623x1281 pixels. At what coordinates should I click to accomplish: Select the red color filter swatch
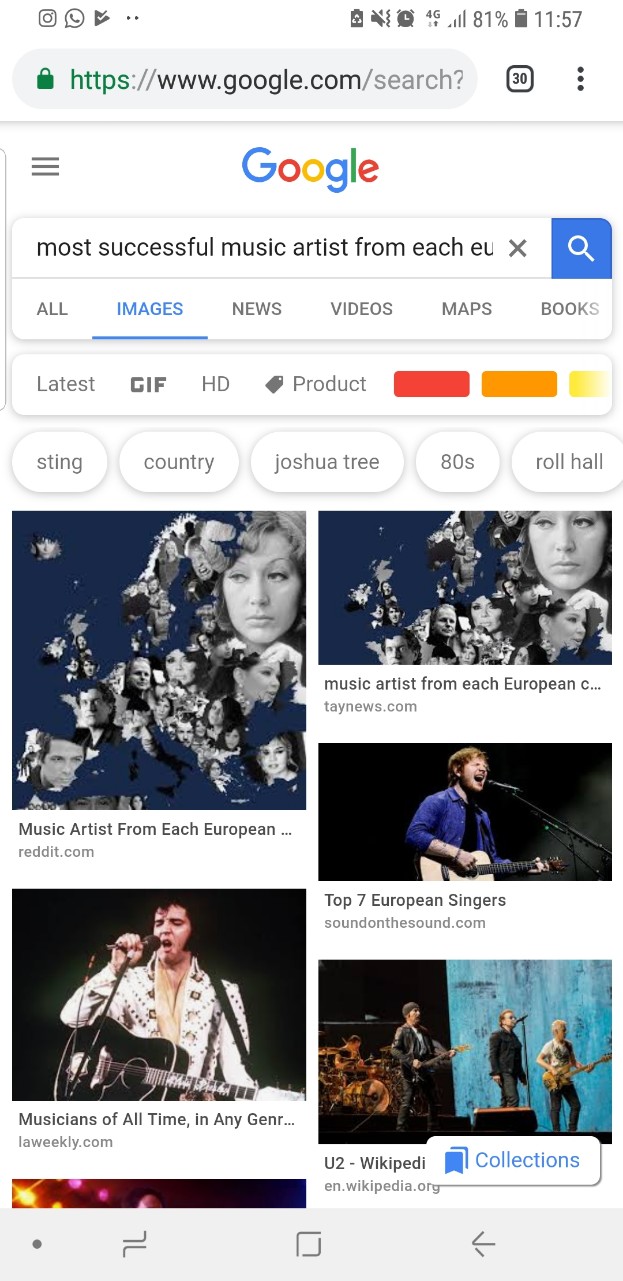point(431,384)
